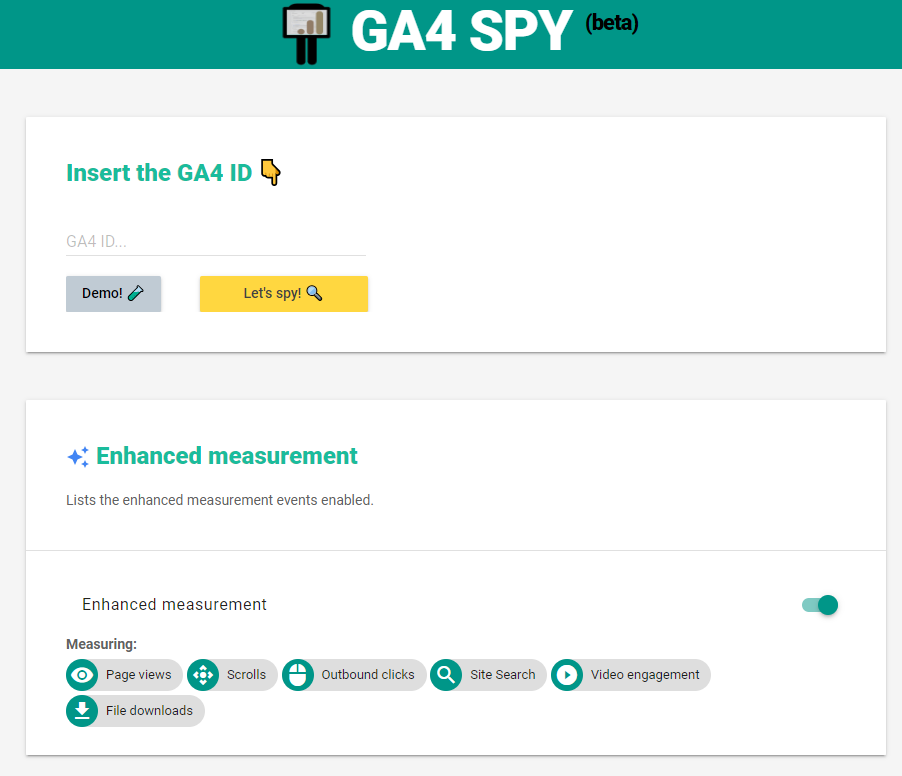Click the GA4 SPY logo icon
The width and height of the screenshot is (902, 776).
pos(307,34)
